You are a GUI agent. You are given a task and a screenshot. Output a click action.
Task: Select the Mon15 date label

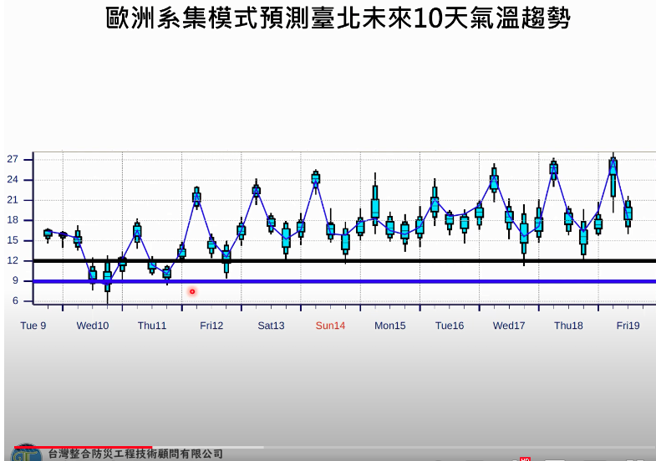(390, 325)
